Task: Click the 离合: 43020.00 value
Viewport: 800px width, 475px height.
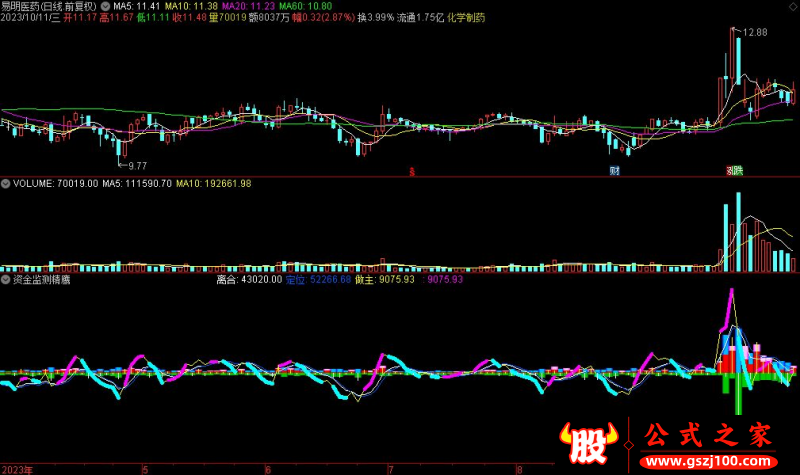Action: click(249, 280)
